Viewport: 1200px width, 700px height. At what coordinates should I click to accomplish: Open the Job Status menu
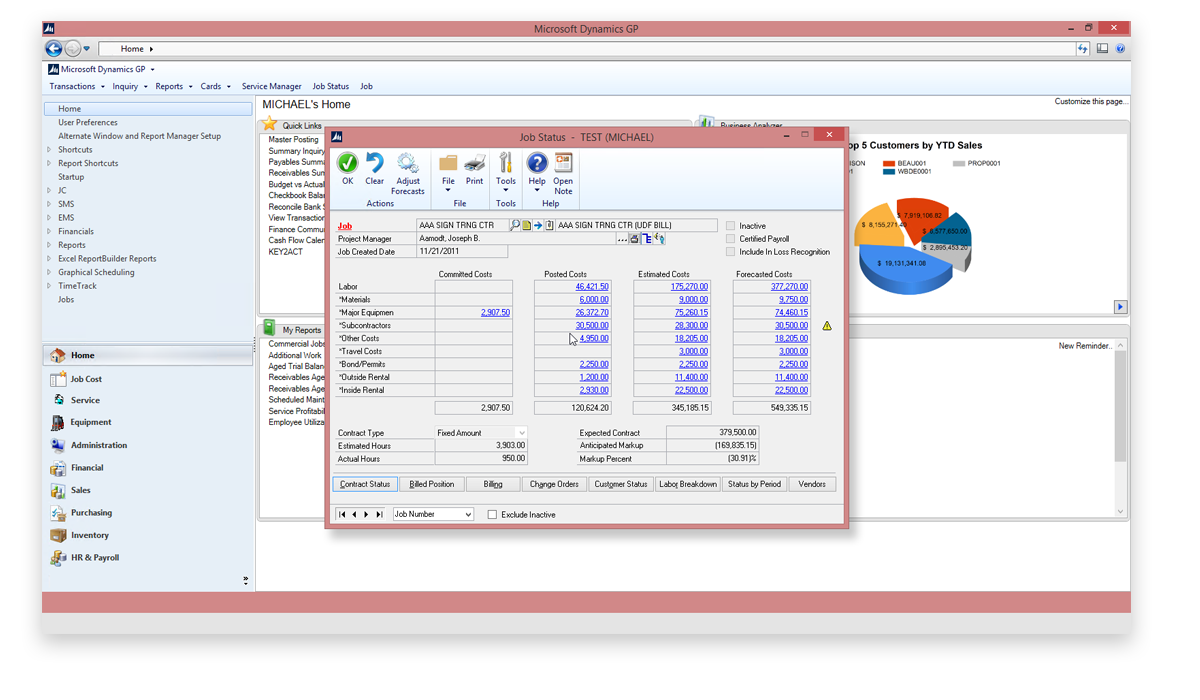(x=331, y=86)
